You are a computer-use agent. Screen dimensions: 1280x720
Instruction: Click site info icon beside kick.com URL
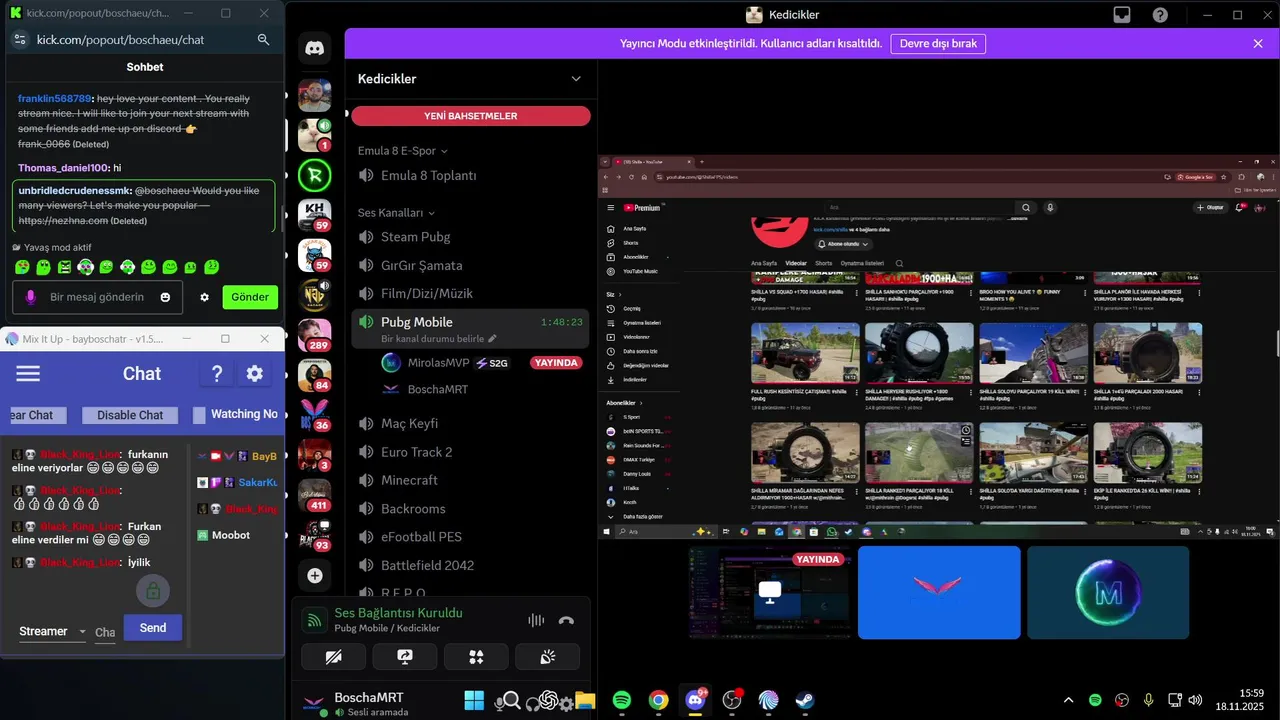point(19,40)
